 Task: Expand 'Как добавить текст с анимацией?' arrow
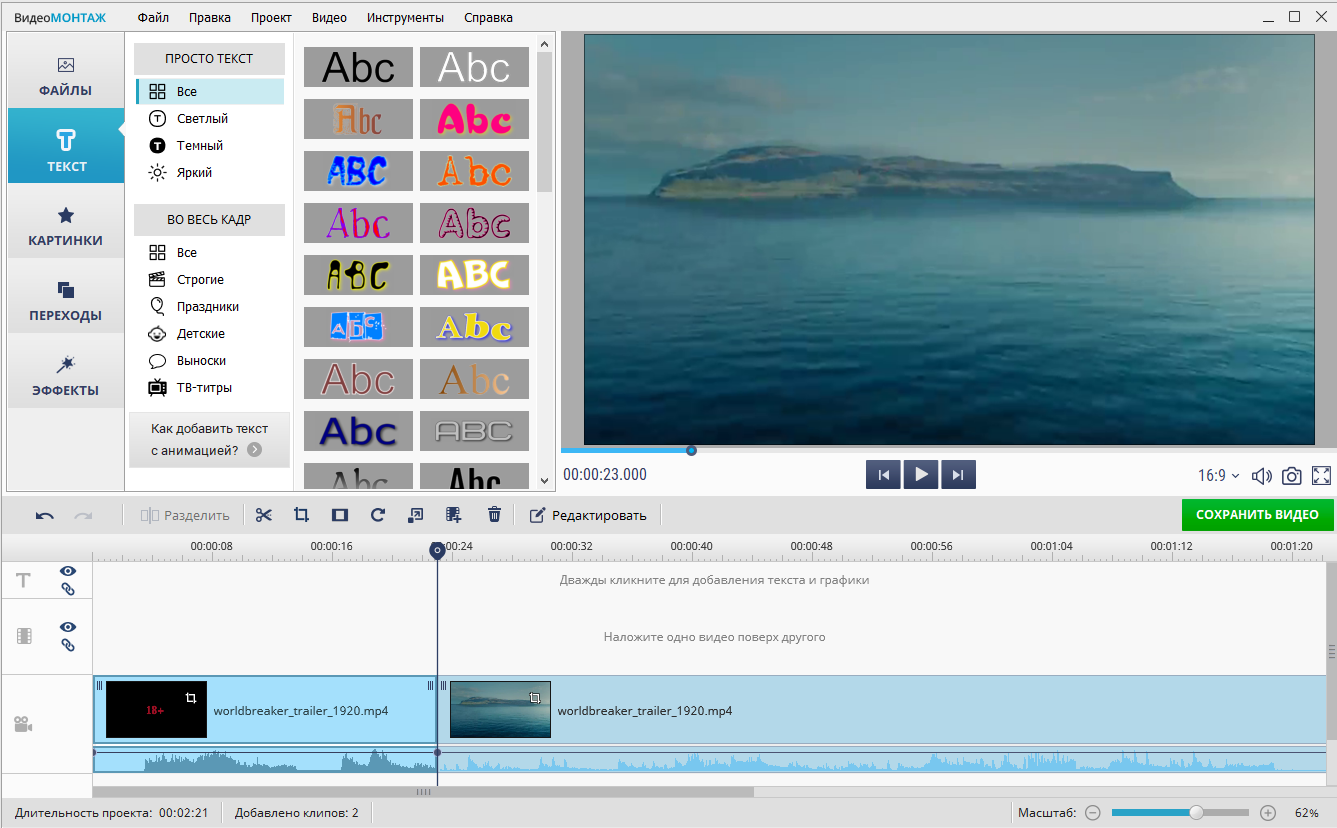click(255, 450)
